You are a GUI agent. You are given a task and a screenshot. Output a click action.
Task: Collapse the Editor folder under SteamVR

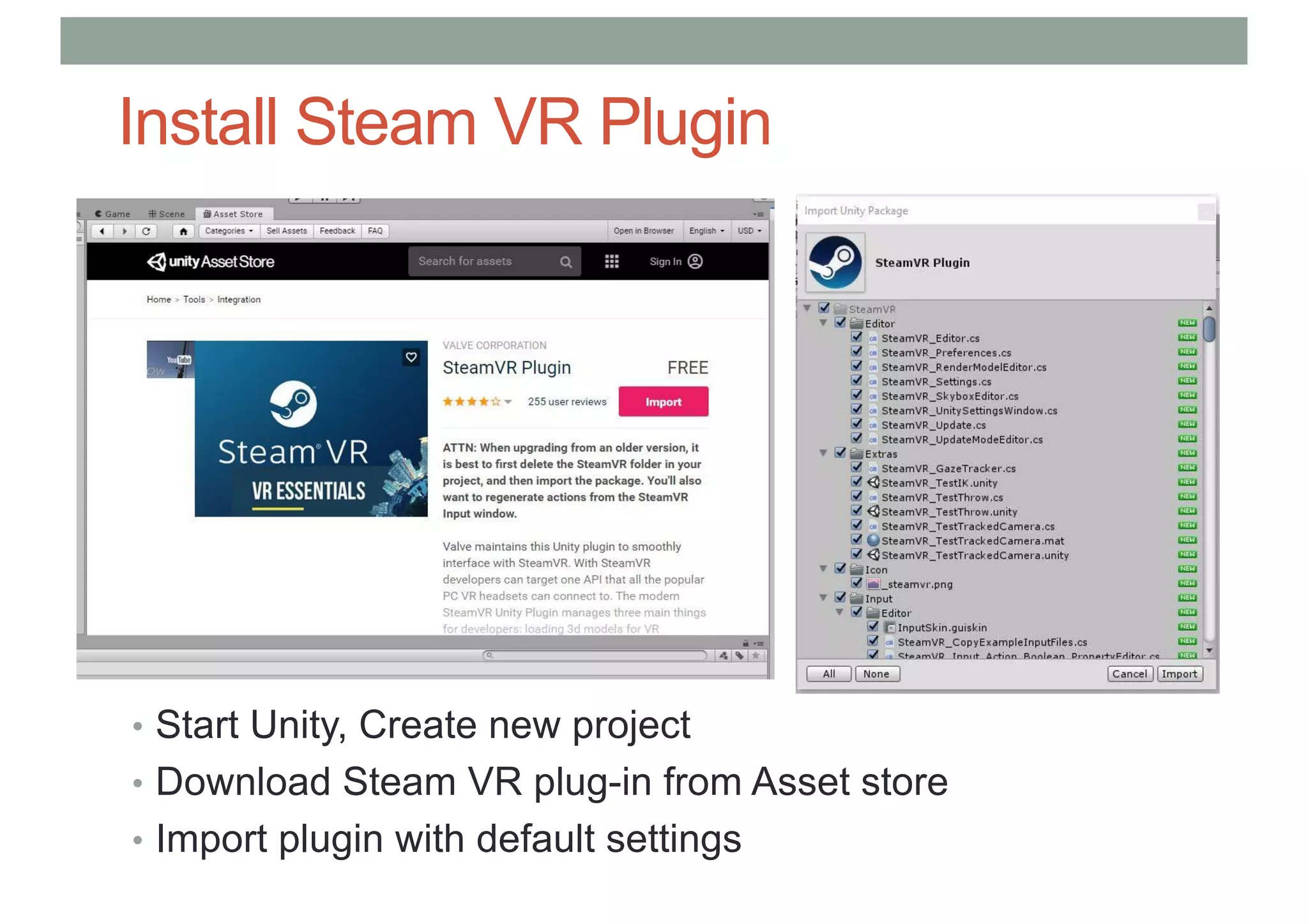pyautogui.click(x=824, y=323)
